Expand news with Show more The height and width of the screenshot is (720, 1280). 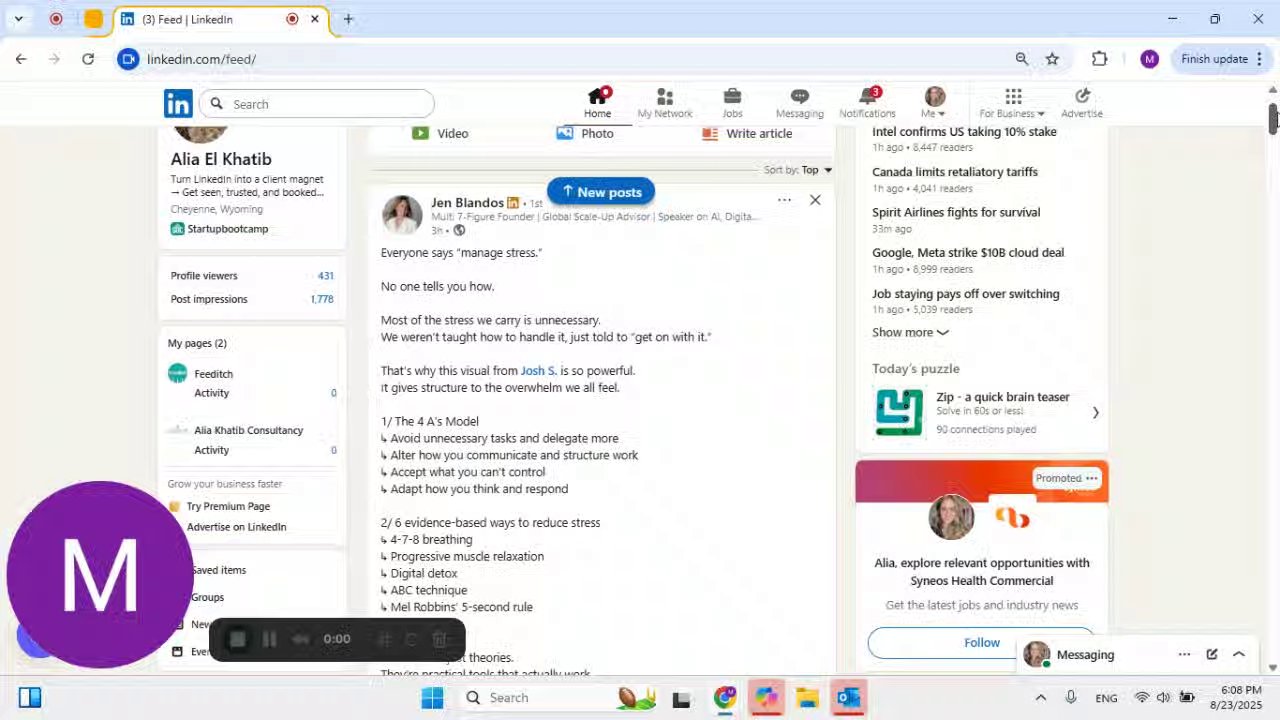coord(910,333)
